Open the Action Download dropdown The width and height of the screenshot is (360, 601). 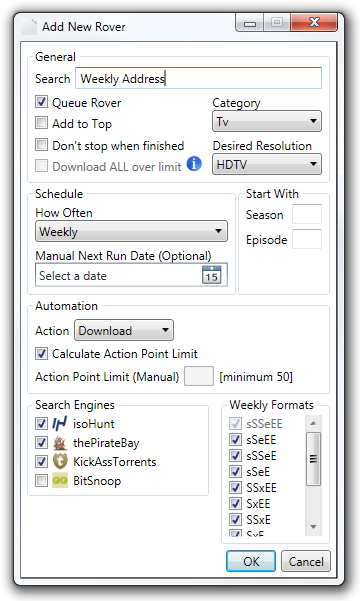pos(124,330)
